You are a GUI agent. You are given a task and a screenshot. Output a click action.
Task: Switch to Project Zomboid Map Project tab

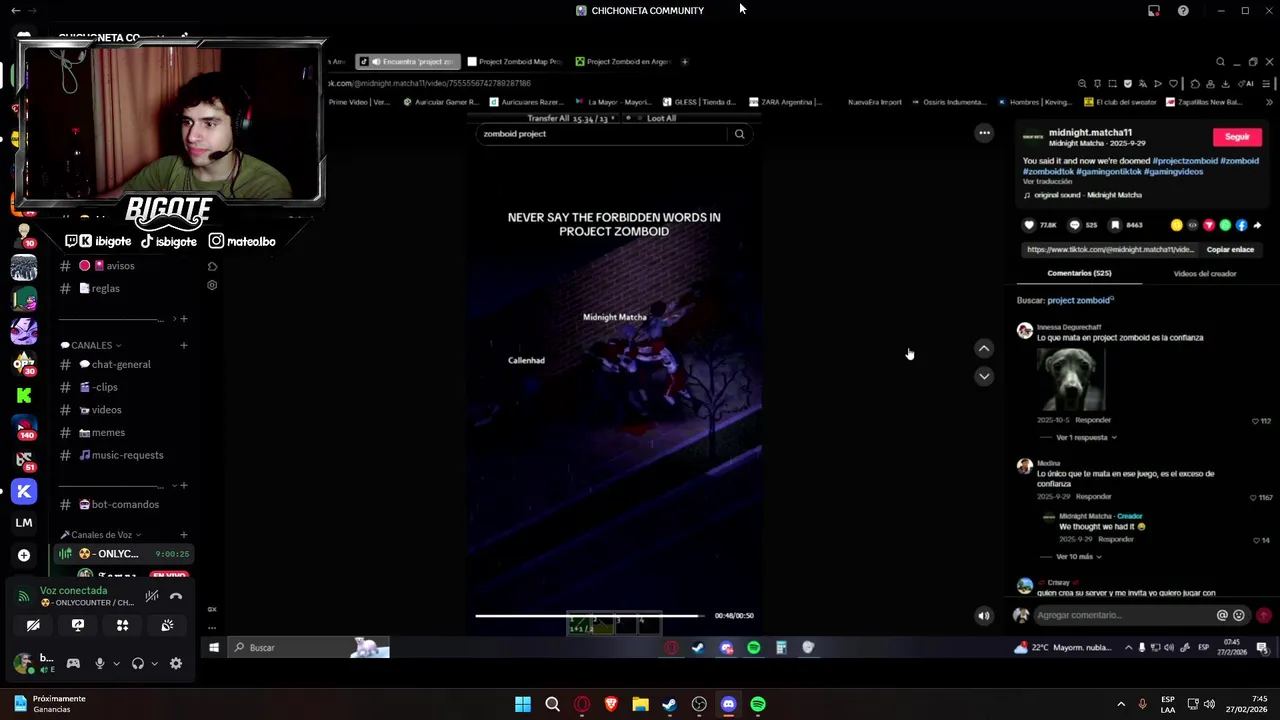[514, 62]
